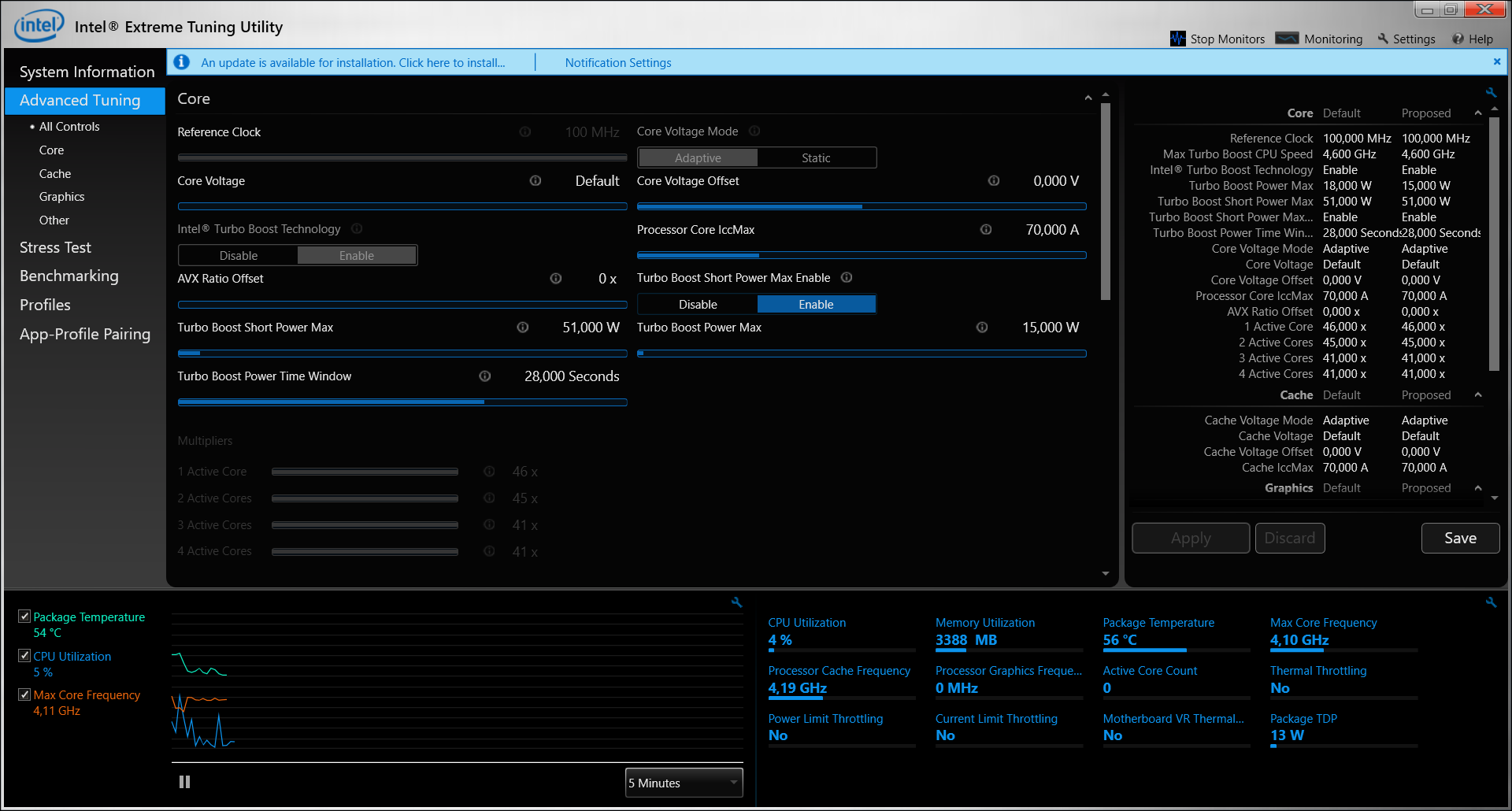Pause the monitoring graph
Screen dimensions: 1512x811
pyautogui.click(x=184, y=782)
